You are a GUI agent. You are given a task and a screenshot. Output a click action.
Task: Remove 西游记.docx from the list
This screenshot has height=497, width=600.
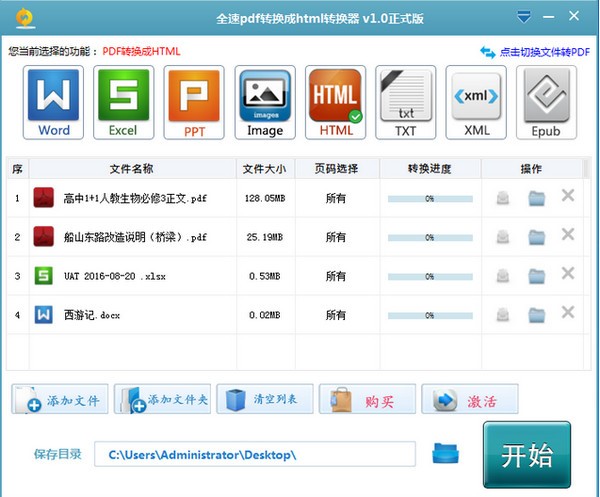(568, 313)
